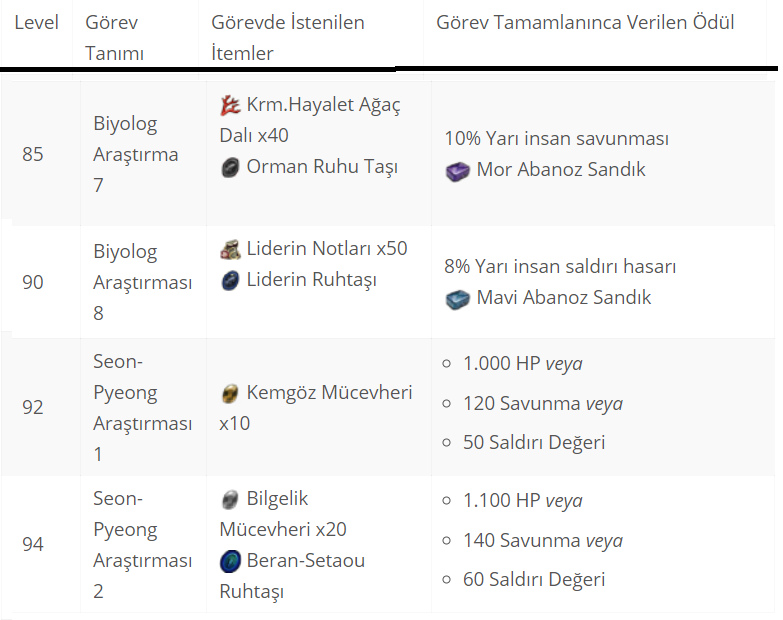Screen dimensions: 783x620
Task: Open the Mor Abanoz Sandık link text
Action: (561, 169)
